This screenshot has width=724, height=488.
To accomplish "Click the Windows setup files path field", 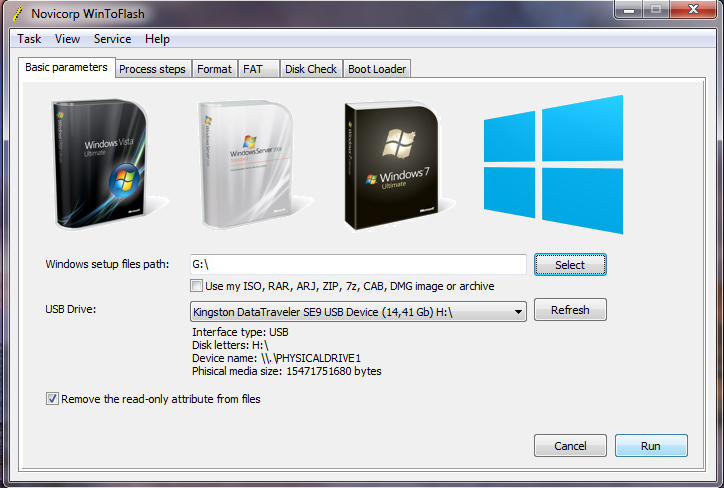I will (x=358, y=265).
